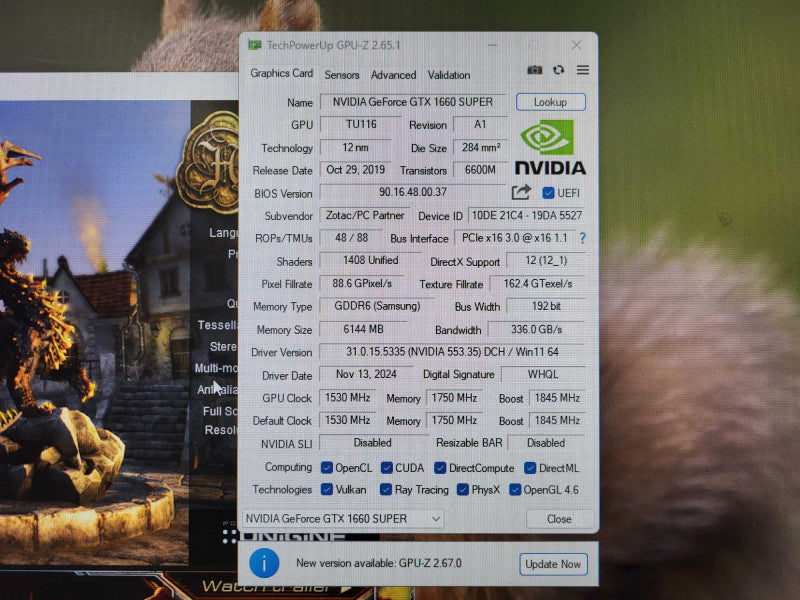Screen dimensions: 800x600
Task: Click the GPU-Z refresh icon
Action: (x=559, y=70)
